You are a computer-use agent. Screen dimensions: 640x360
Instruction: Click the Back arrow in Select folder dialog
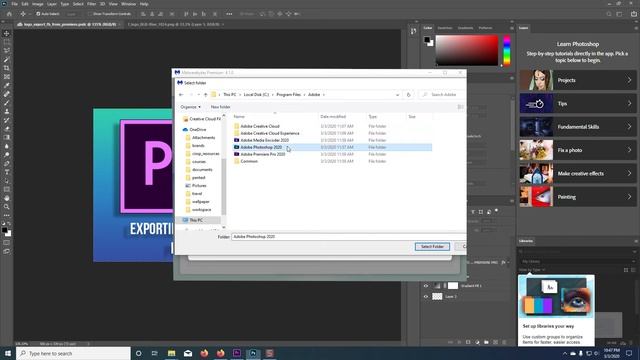(x=181, y=95)
